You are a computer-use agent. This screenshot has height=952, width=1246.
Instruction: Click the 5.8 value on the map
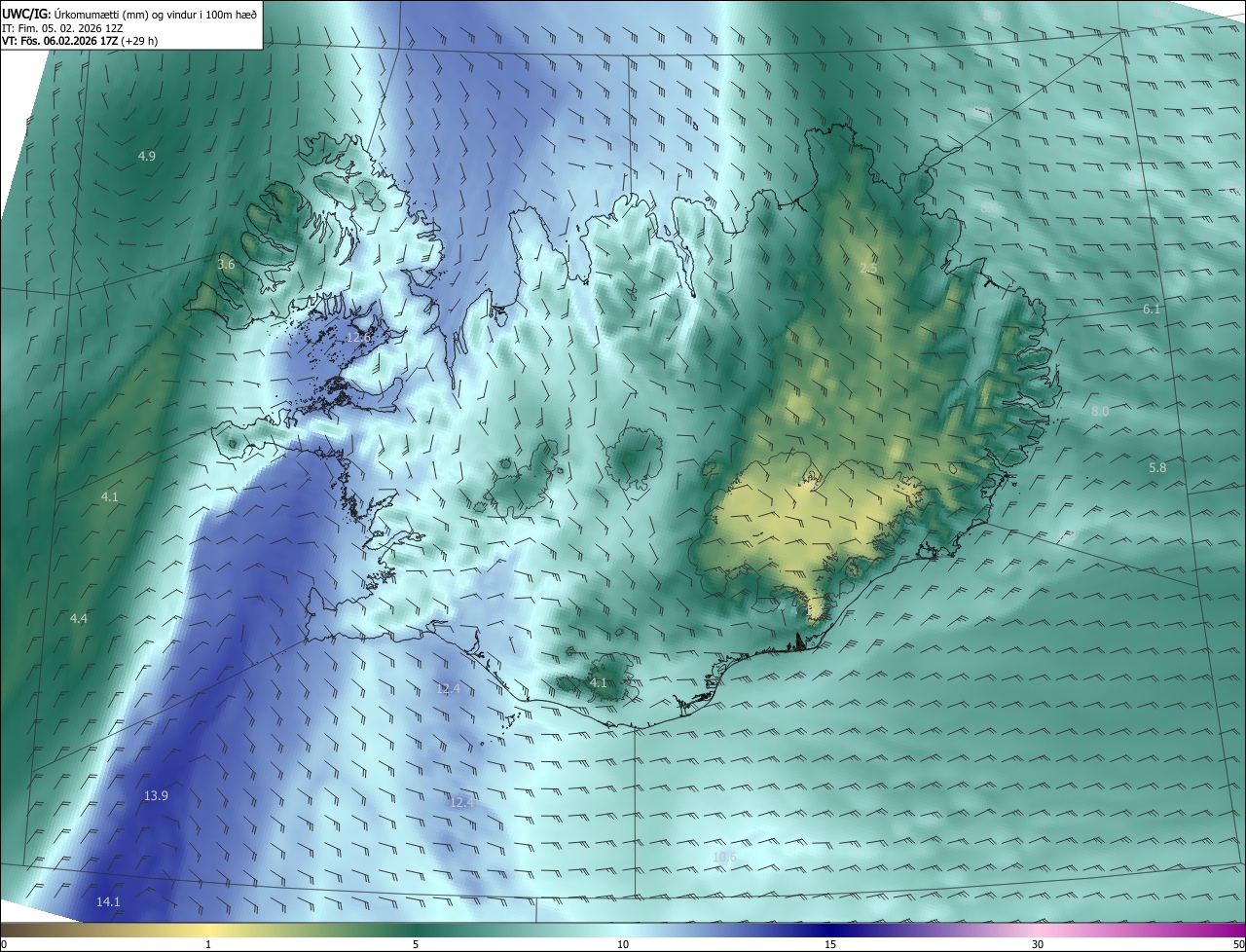1157,467
